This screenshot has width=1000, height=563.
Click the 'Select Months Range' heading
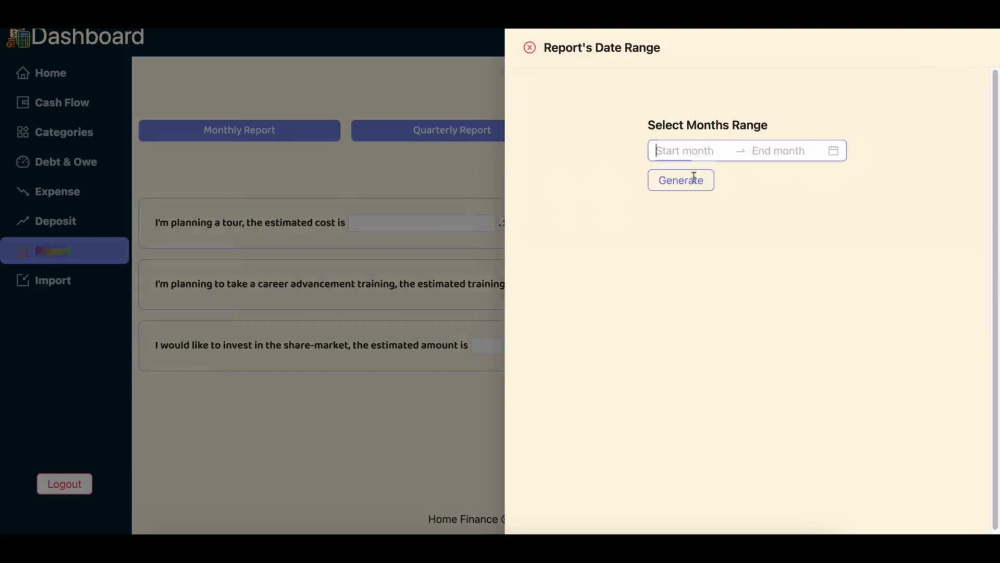click(x=707, y=126)
